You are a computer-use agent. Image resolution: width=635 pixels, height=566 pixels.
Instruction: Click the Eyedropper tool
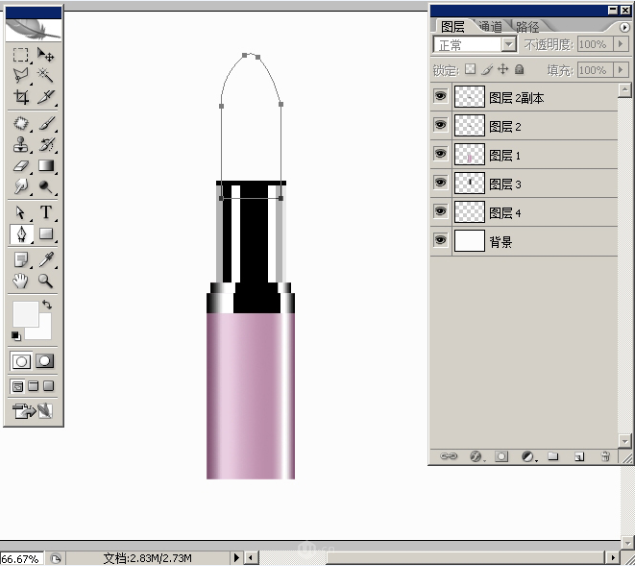point(46,260)
